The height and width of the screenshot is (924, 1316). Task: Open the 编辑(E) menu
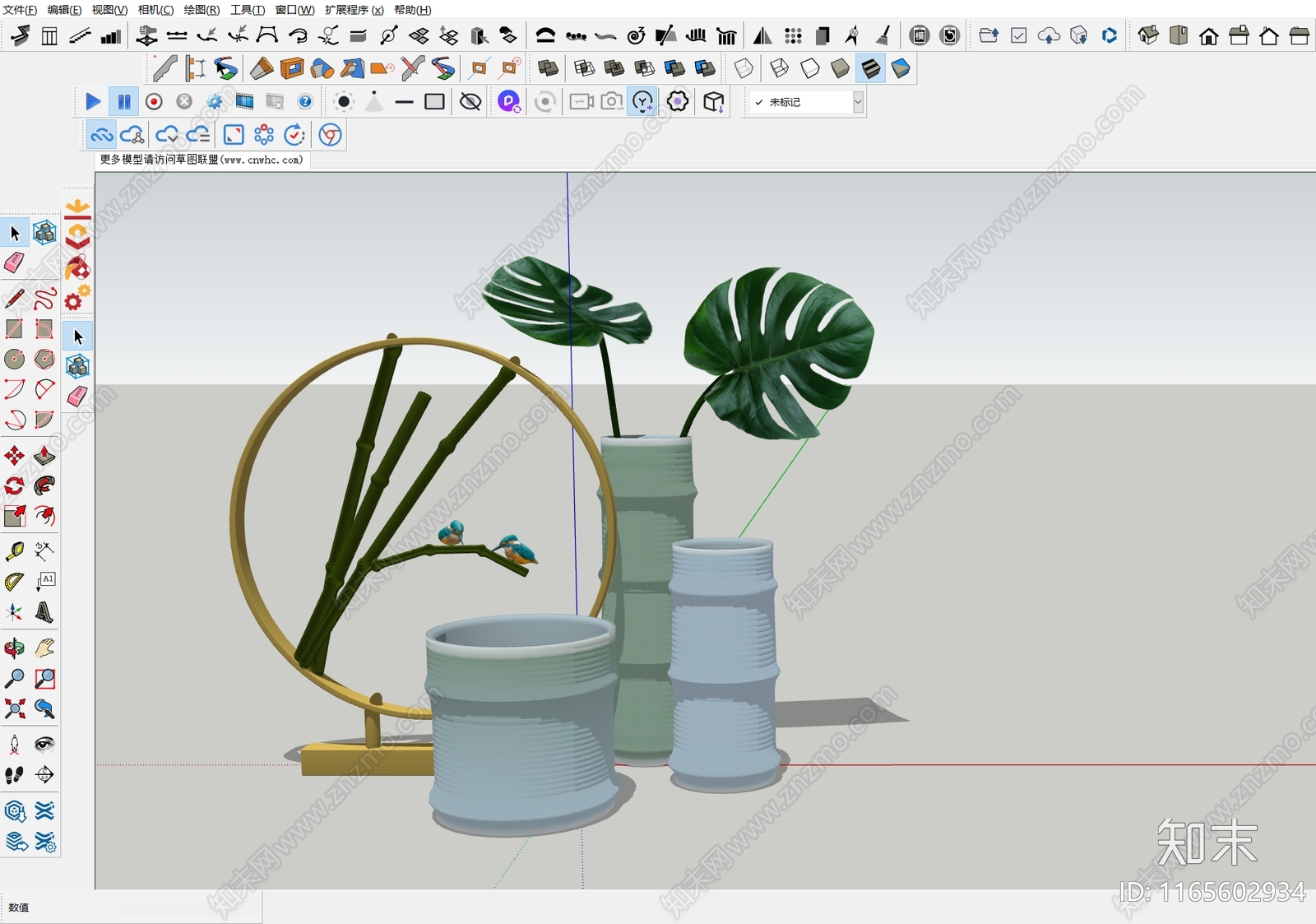pos(64,10)
